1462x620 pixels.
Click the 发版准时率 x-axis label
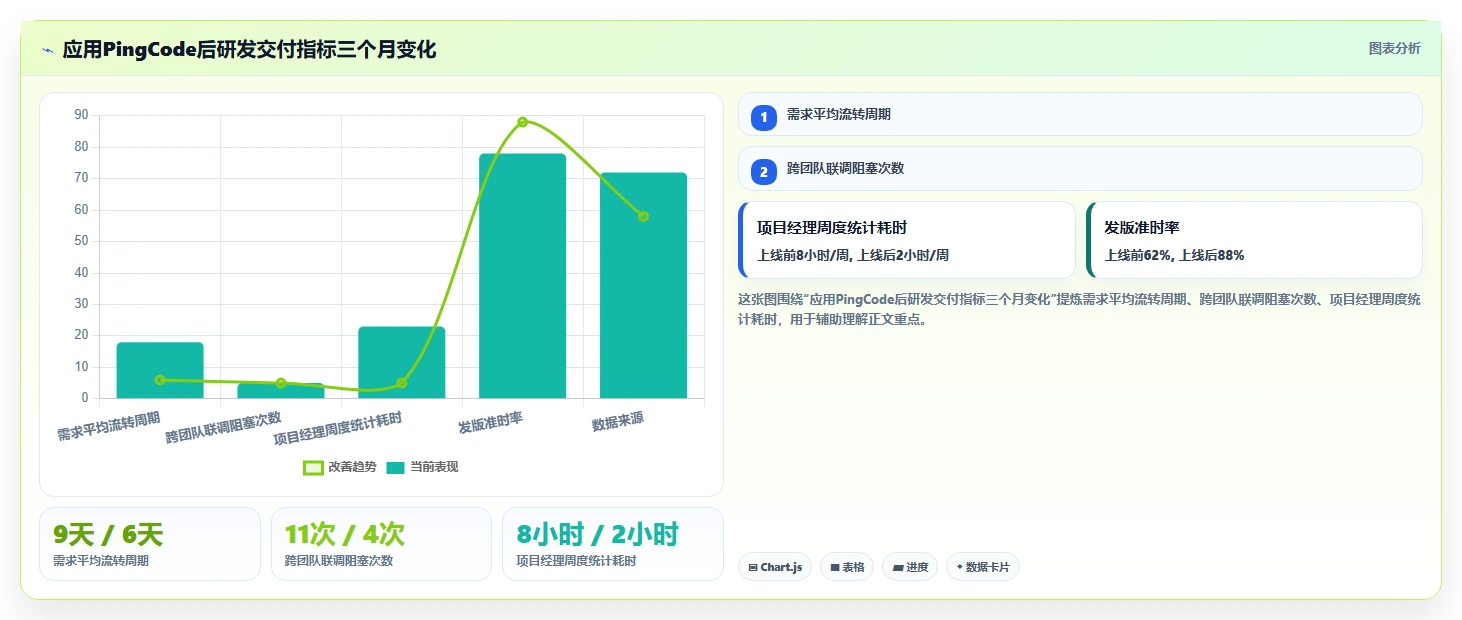coord(490,424)
